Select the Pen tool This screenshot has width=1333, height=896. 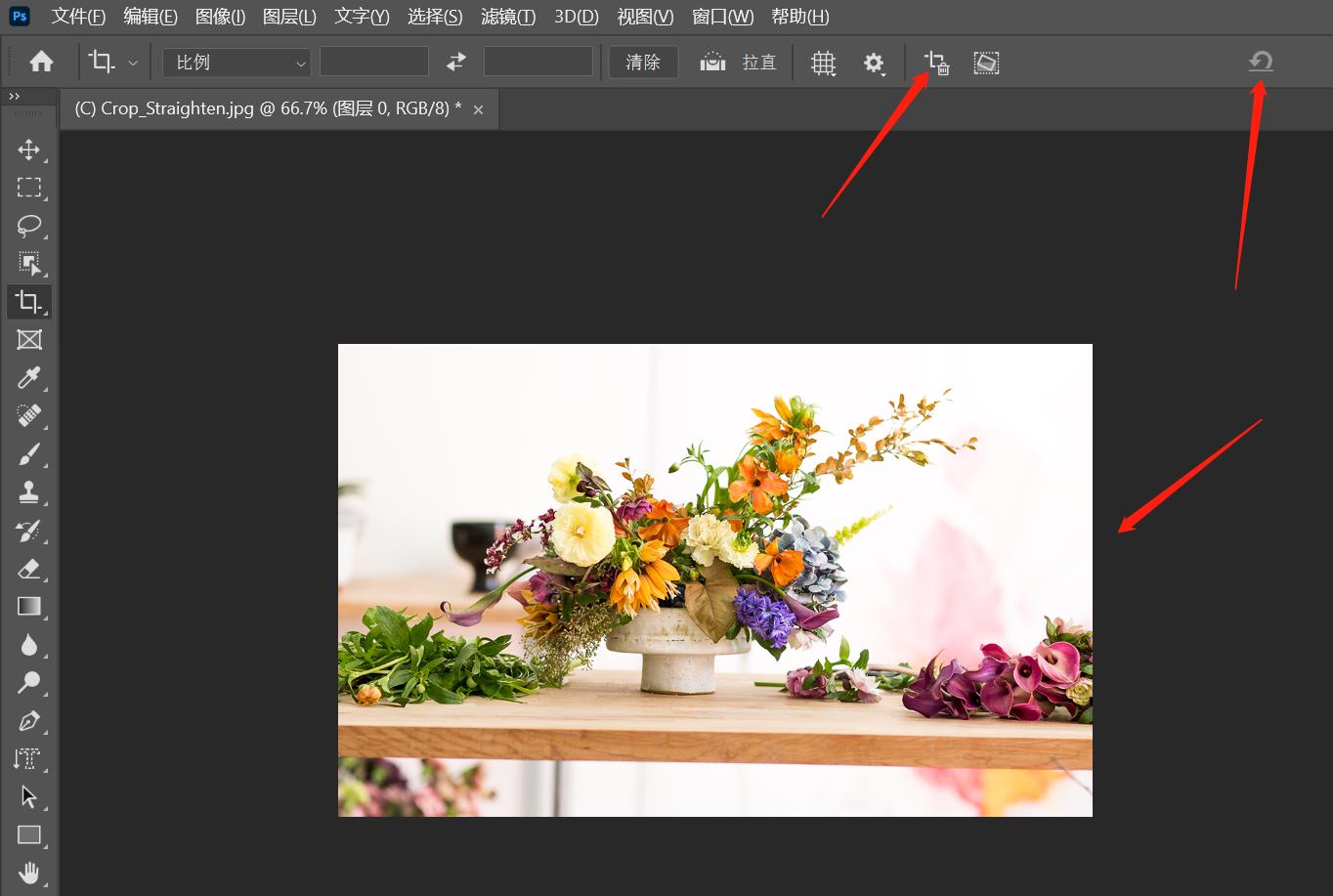tap(28, 720)
